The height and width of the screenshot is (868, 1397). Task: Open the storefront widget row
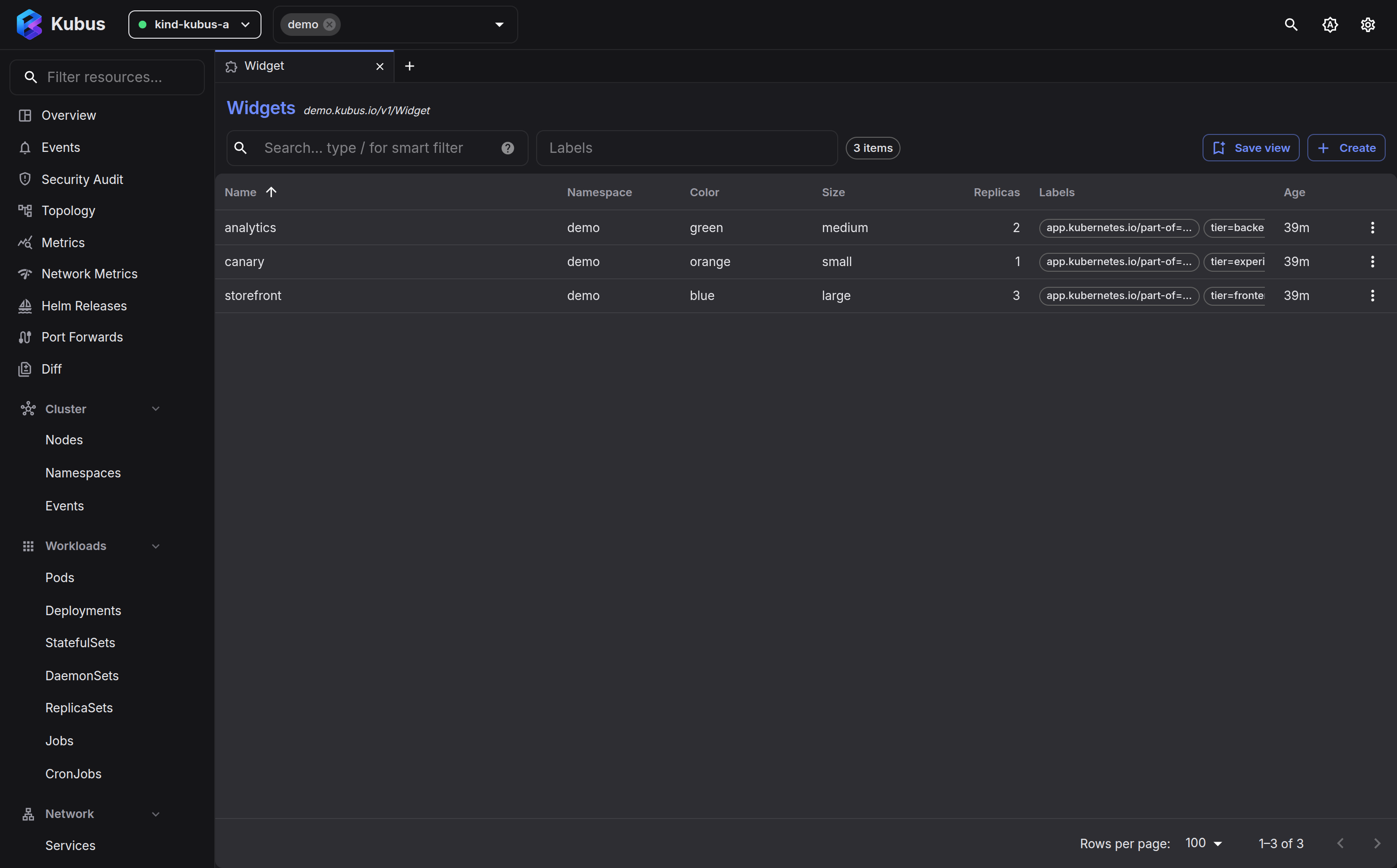[x=805, y=296]
